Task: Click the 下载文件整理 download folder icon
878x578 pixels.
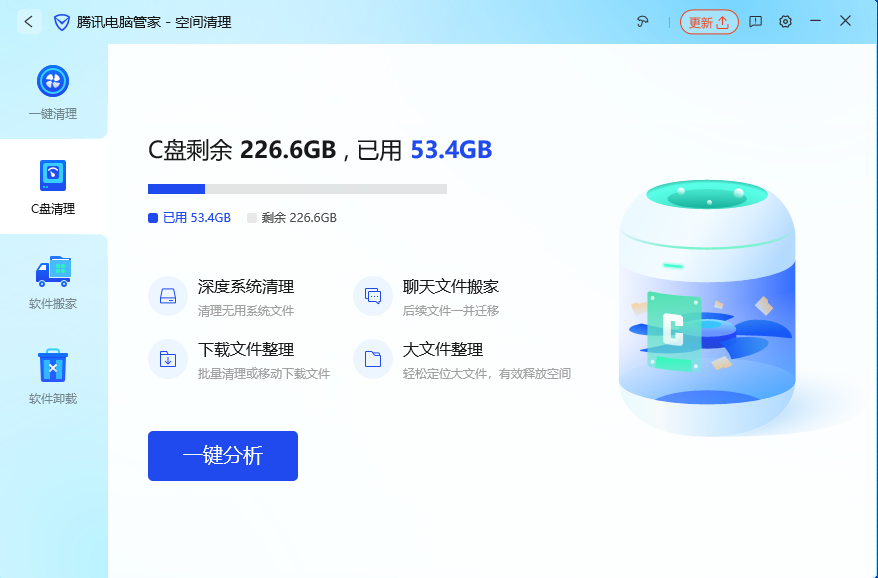Action: pos(168,359)
